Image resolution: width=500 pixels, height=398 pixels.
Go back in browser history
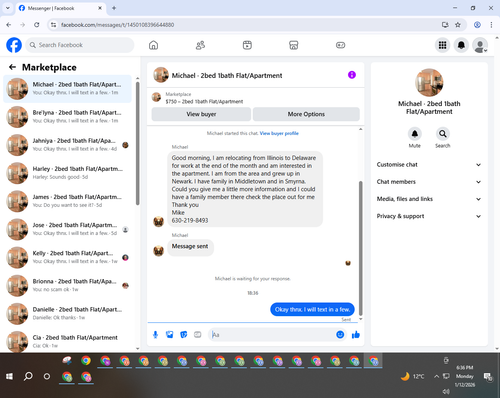click(9, 25)
